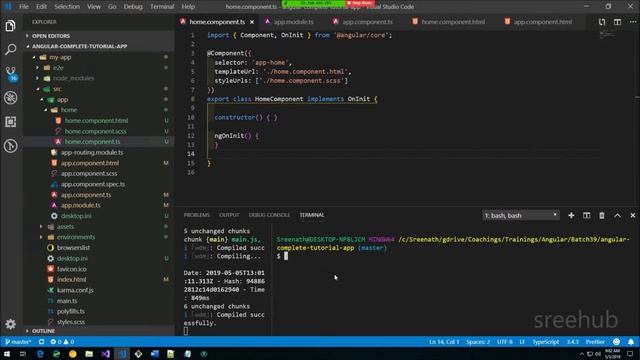
Task: Open notifications bell in status bar
Action: click(631, 342)
